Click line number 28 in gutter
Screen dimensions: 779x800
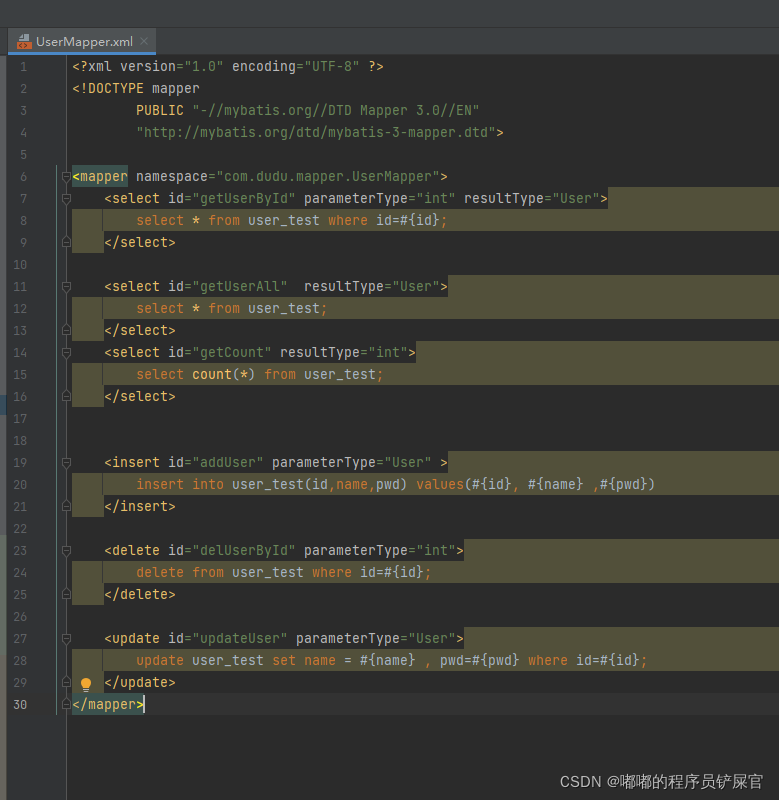click(20, 661)
